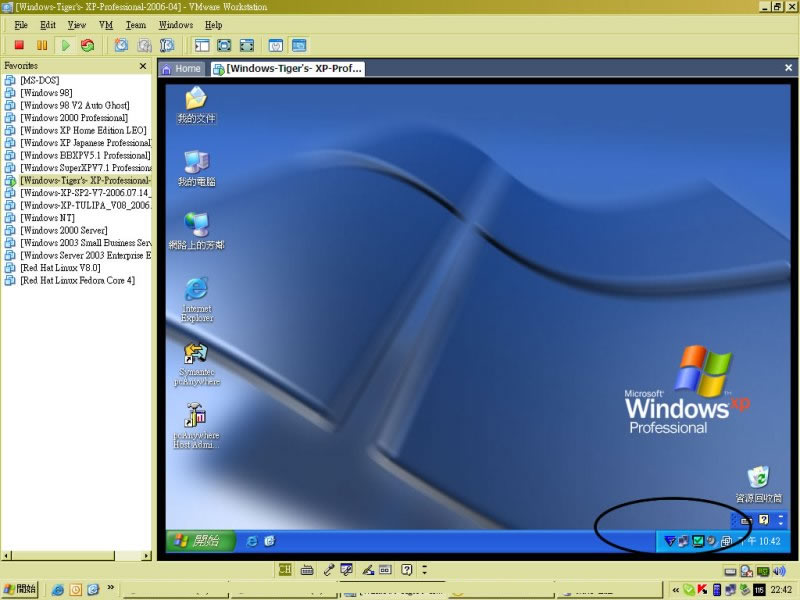Screen dimensions: 800x600
Task: Open 資源回收筒 recycle bin in guest
Action: [758, 484]
